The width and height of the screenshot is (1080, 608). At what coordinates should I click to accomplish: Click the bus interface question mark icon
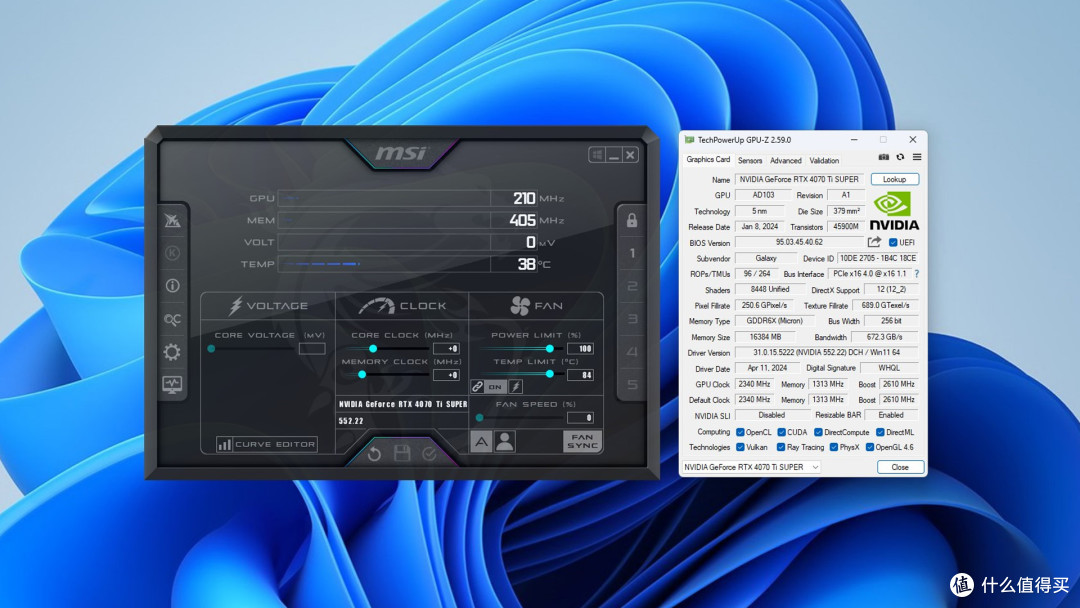(916, 274)
